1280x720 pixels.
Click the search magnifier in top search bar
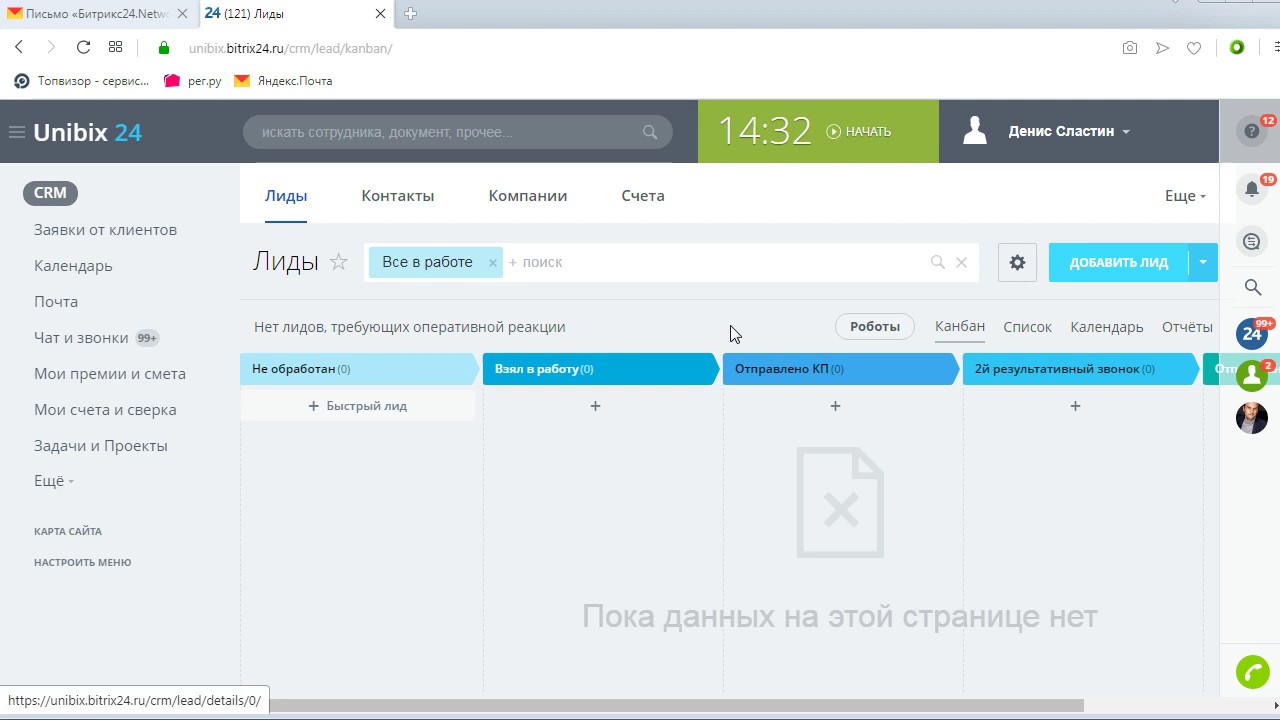[x=650, y=132]
